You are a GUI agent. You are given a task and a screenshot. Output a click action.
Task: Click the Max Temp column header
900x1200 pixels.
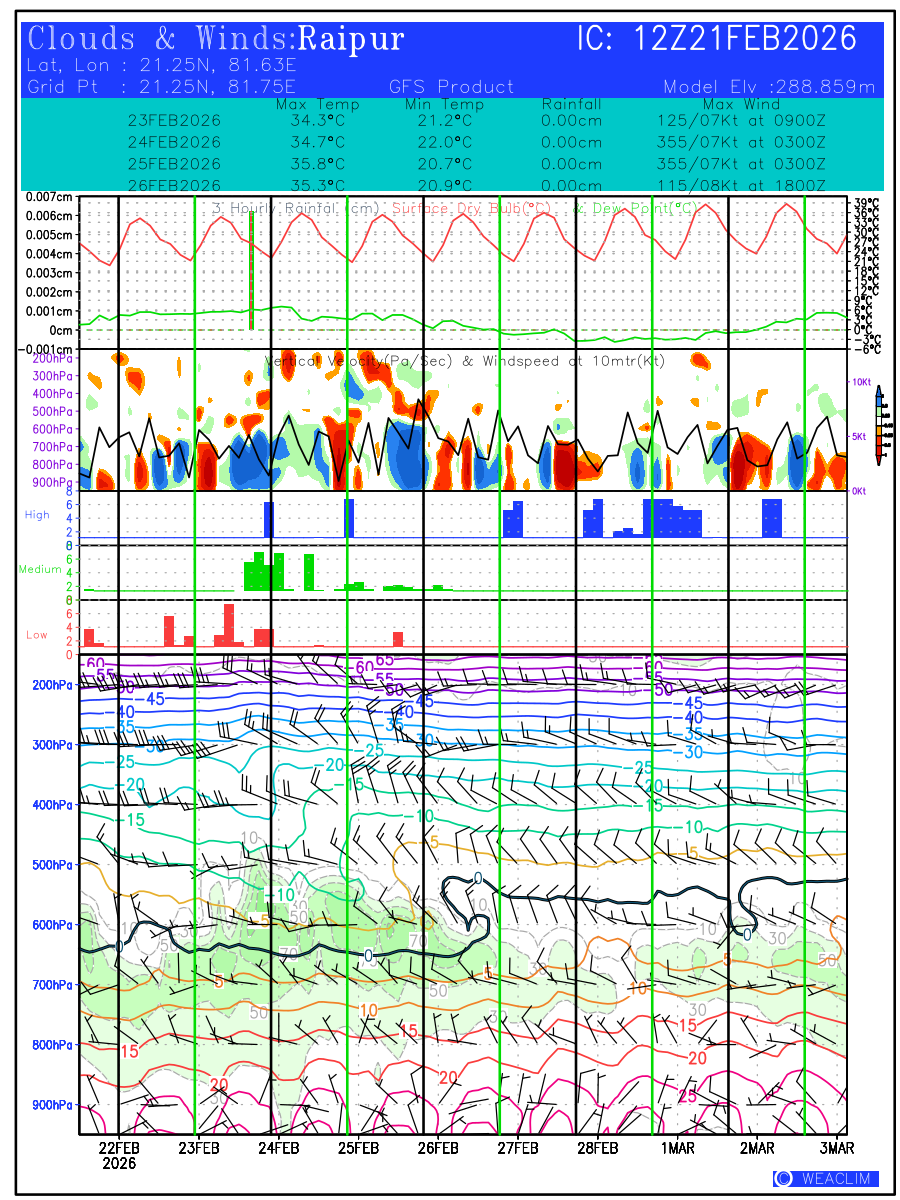click(317, 104)
